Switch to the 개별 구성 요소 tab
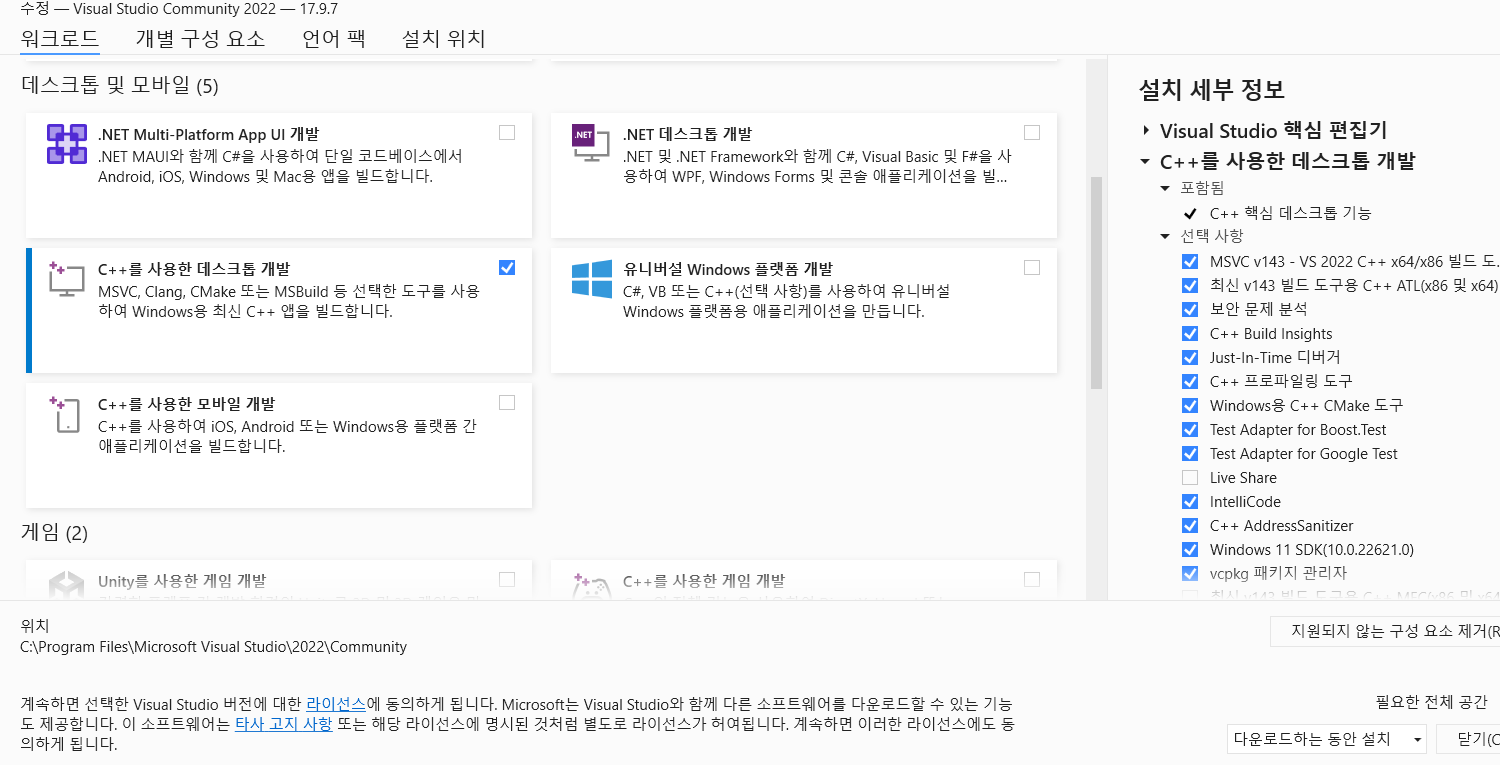Image resolution: width=1500 pixels, height=765 pixels. coord(200,39)
